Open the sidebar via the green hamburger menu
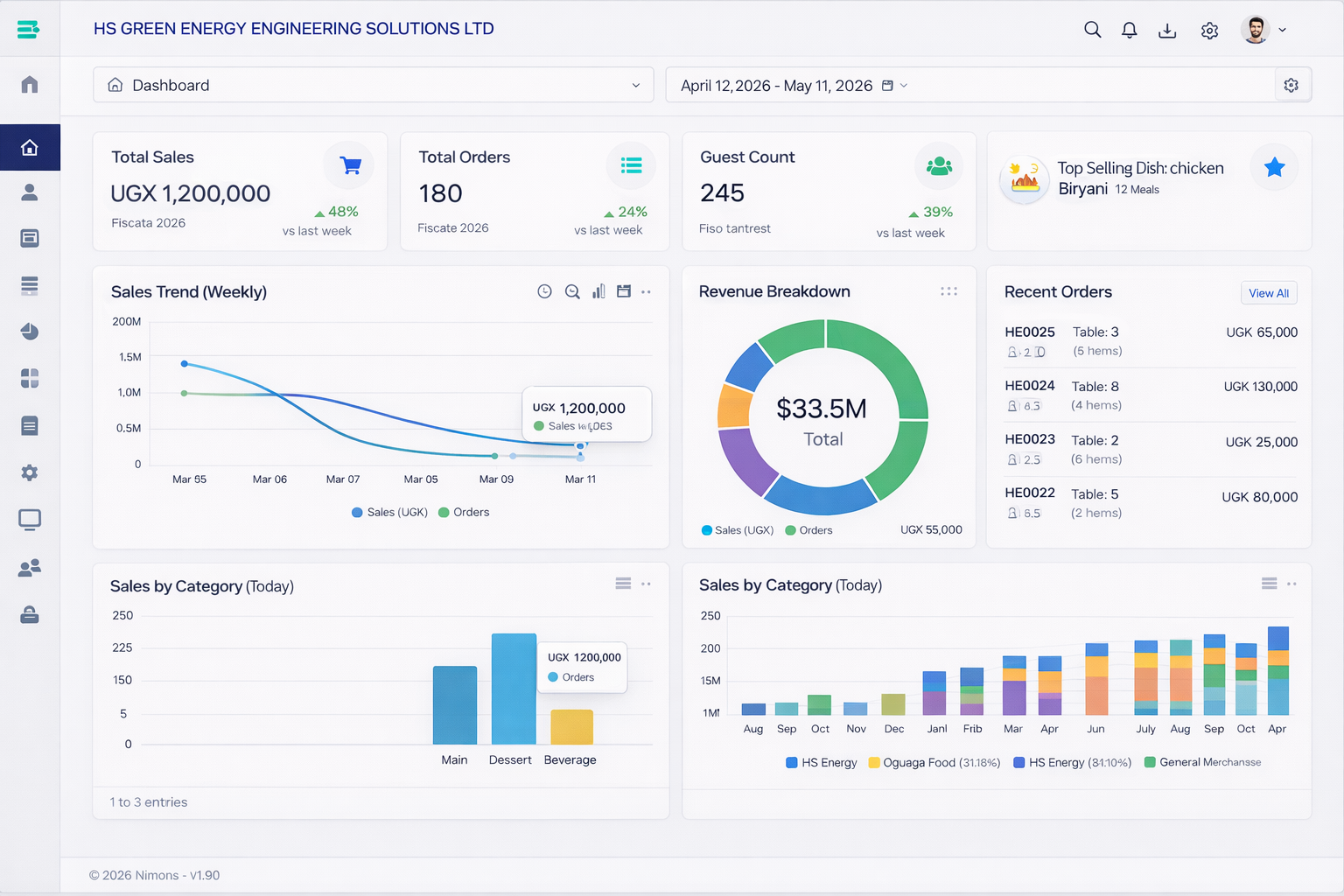This screenshot has height=896, width=1344. point(29,28)
